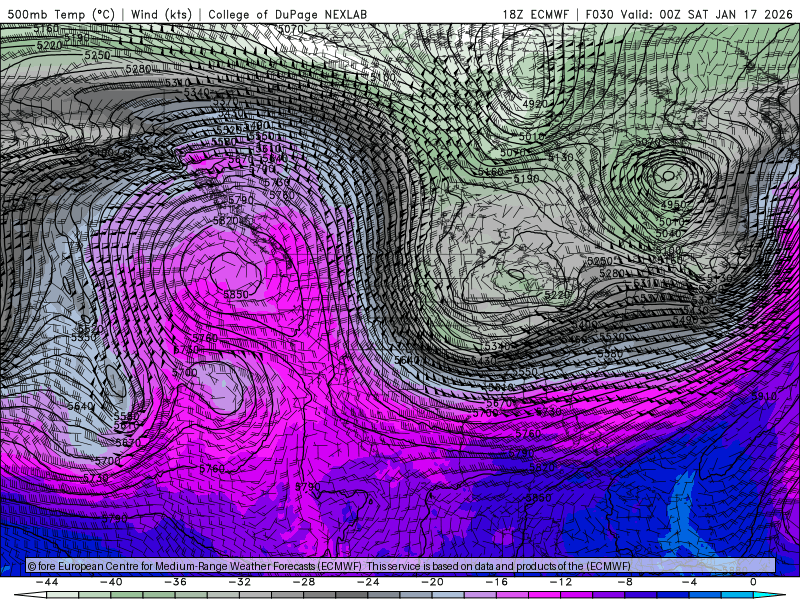Image resolution: width=800 pixels, height=600 pixels.
Task: Click "F030 Valid: 00Z SAT JAN 17 2026"
Action: click(x=689, y=14)
